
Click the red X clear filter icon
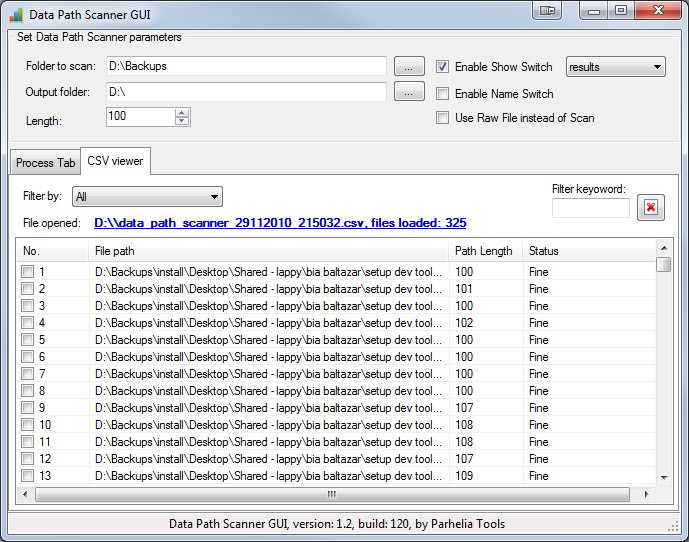pos(650,208)
